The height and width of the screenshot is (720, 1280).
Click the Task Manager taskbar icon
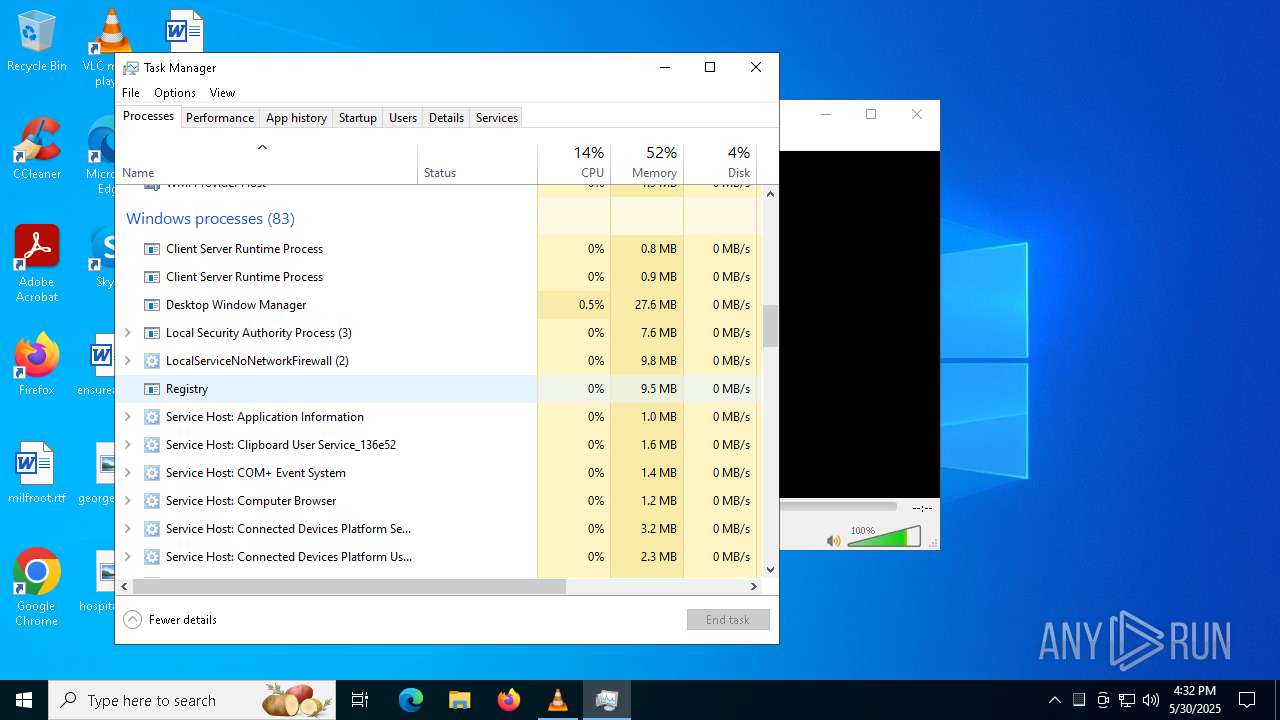coord(607,700)
